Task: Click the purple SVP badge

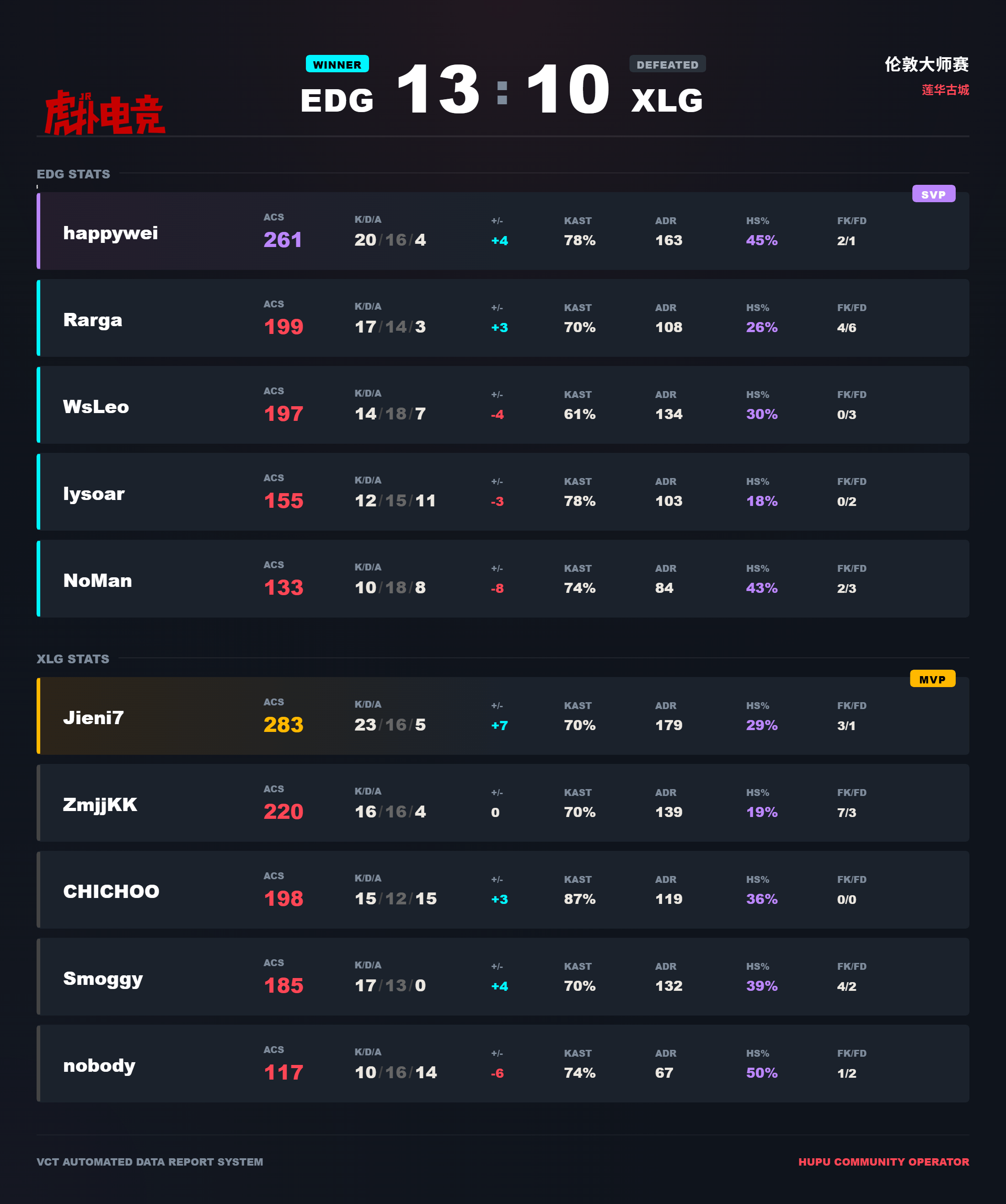Action: 933,194
